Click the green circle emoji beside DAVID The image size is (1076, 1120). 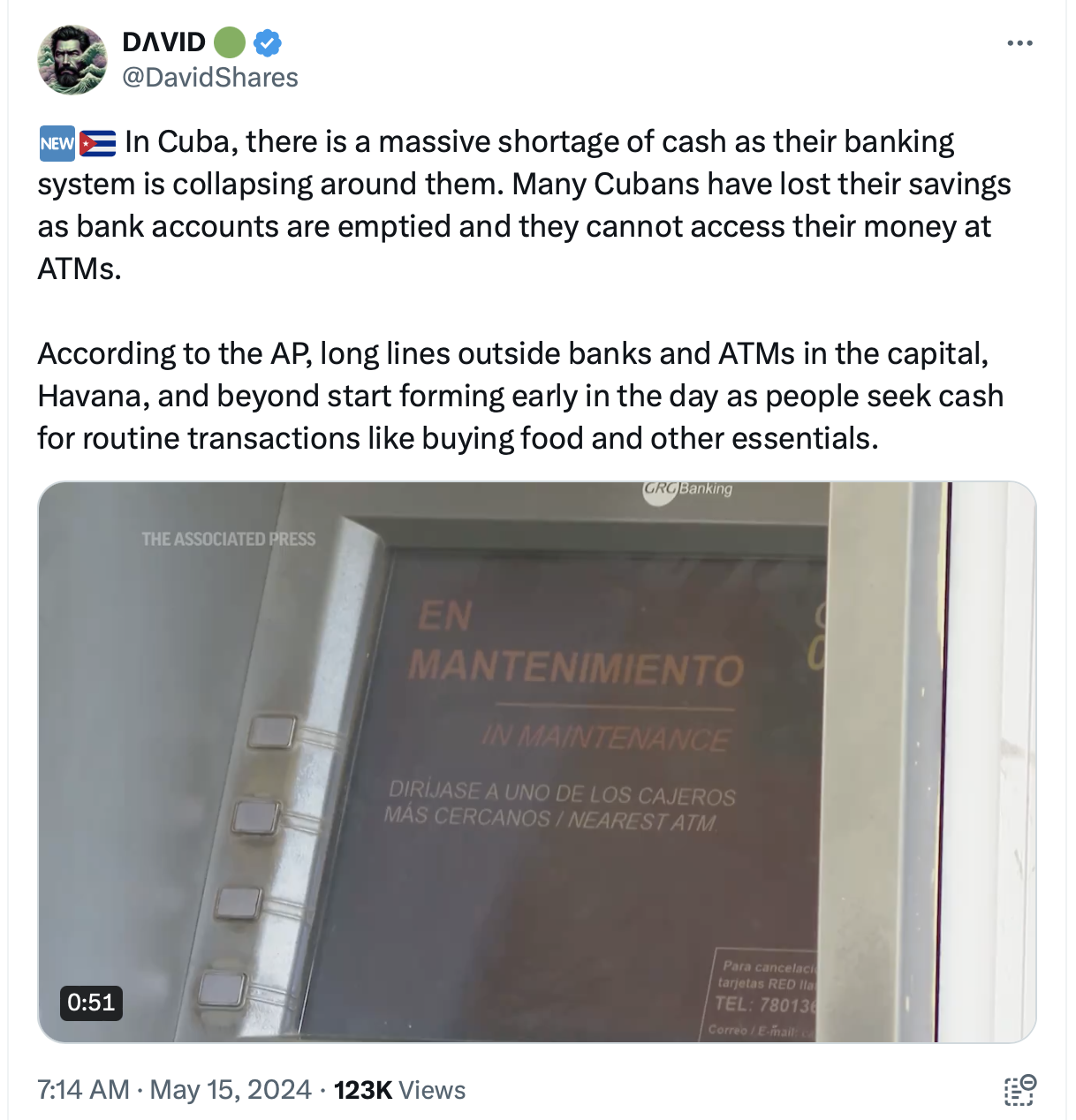230,42
